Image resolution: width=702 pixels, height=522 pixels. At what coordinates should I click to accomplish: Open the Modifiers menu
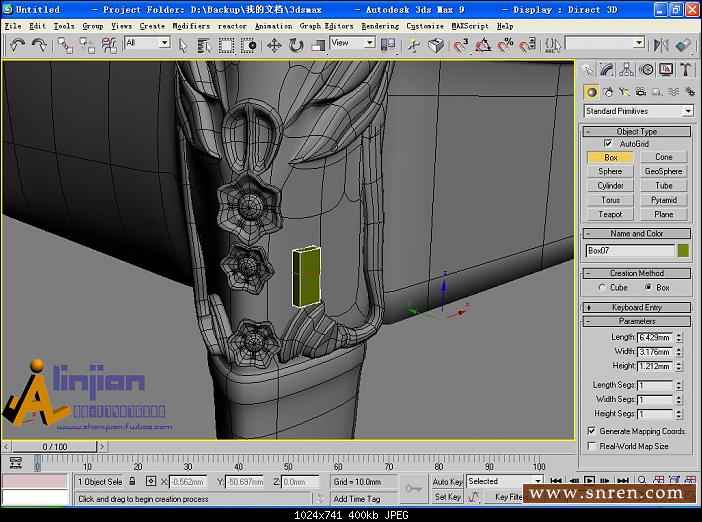pyautogui.click(x=190, y=26)
